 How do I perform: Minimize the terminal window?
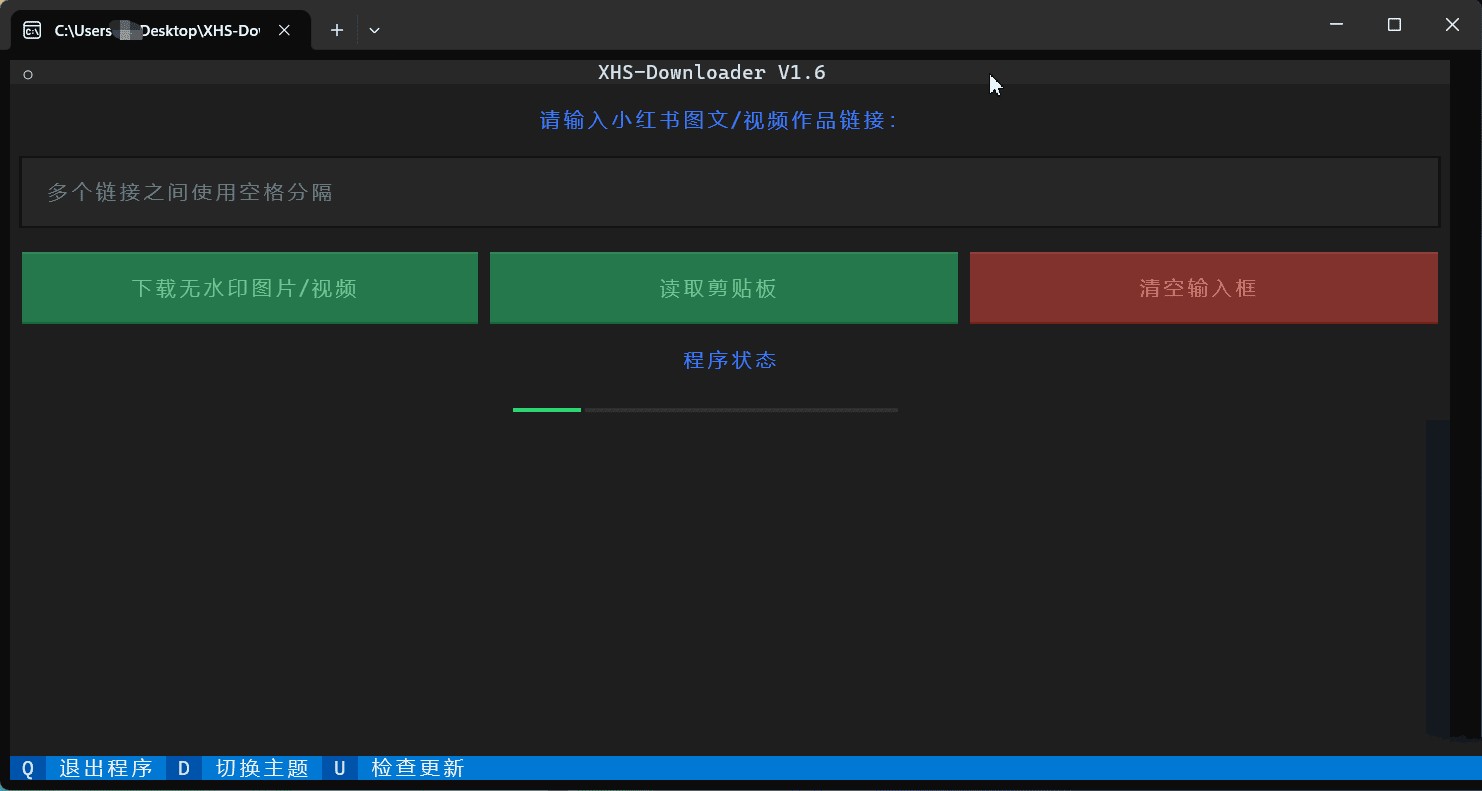click(x=1336, y=25)
